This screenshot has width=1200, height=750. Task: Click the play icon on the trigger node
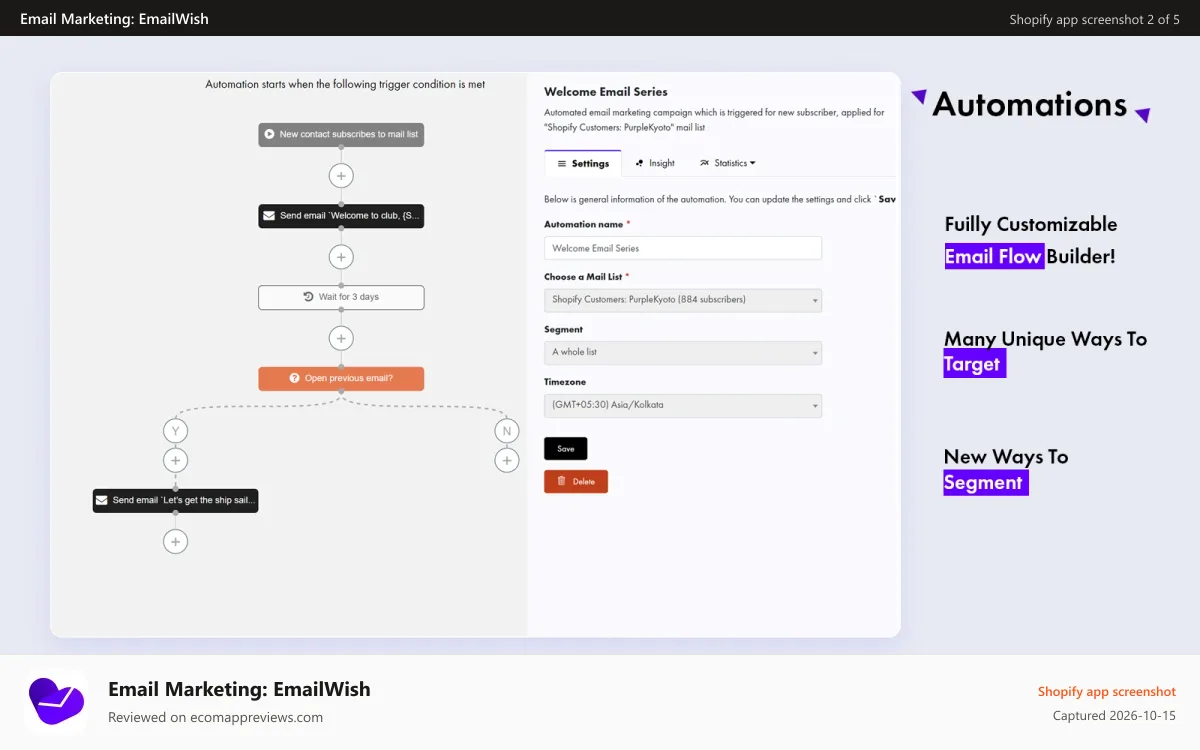269,134
